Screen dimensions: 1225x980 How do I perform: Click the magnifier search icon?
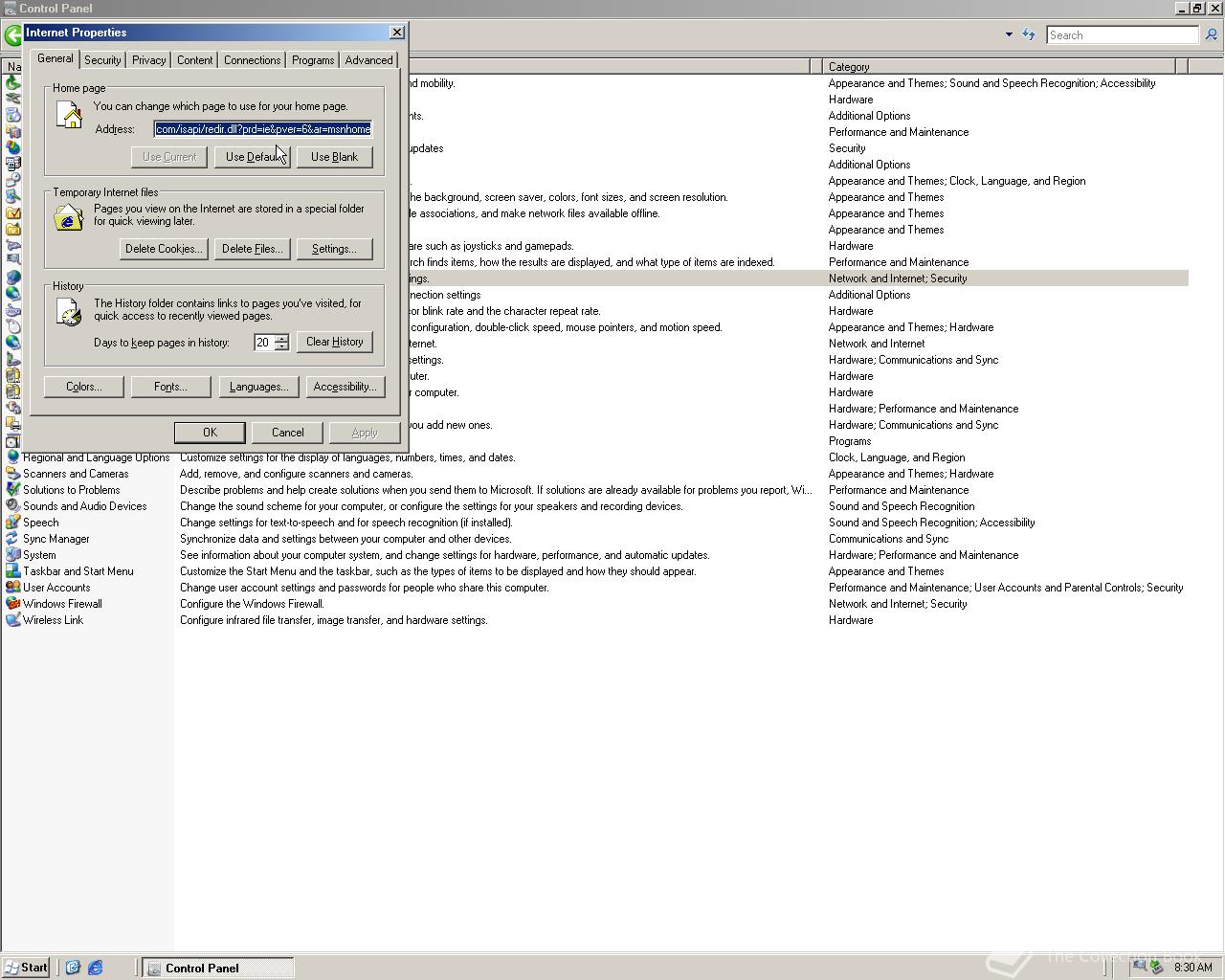tap(1211, 34)
